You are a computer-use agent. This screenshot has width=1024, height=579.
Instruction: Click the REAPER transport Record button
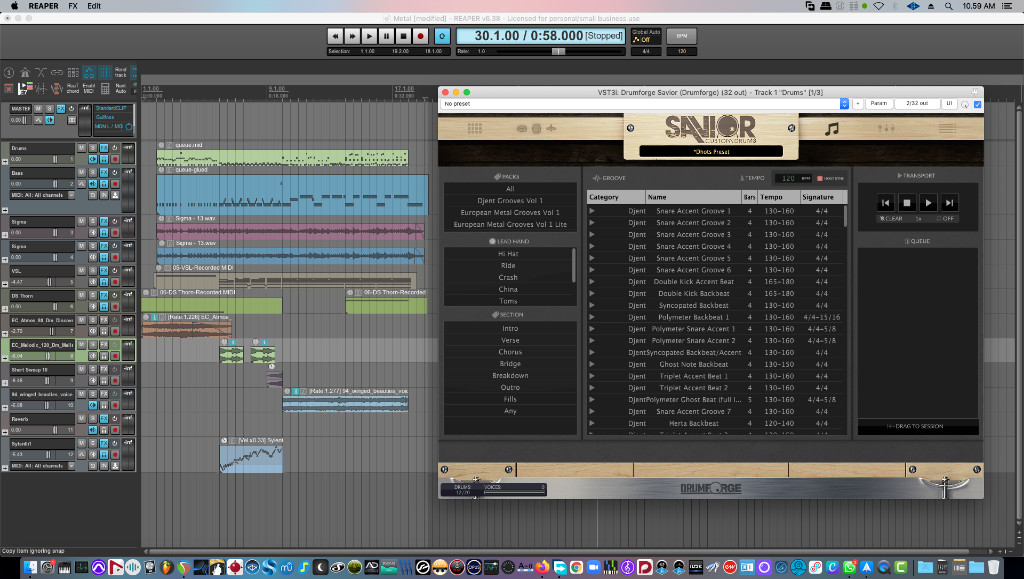[421, 37]
